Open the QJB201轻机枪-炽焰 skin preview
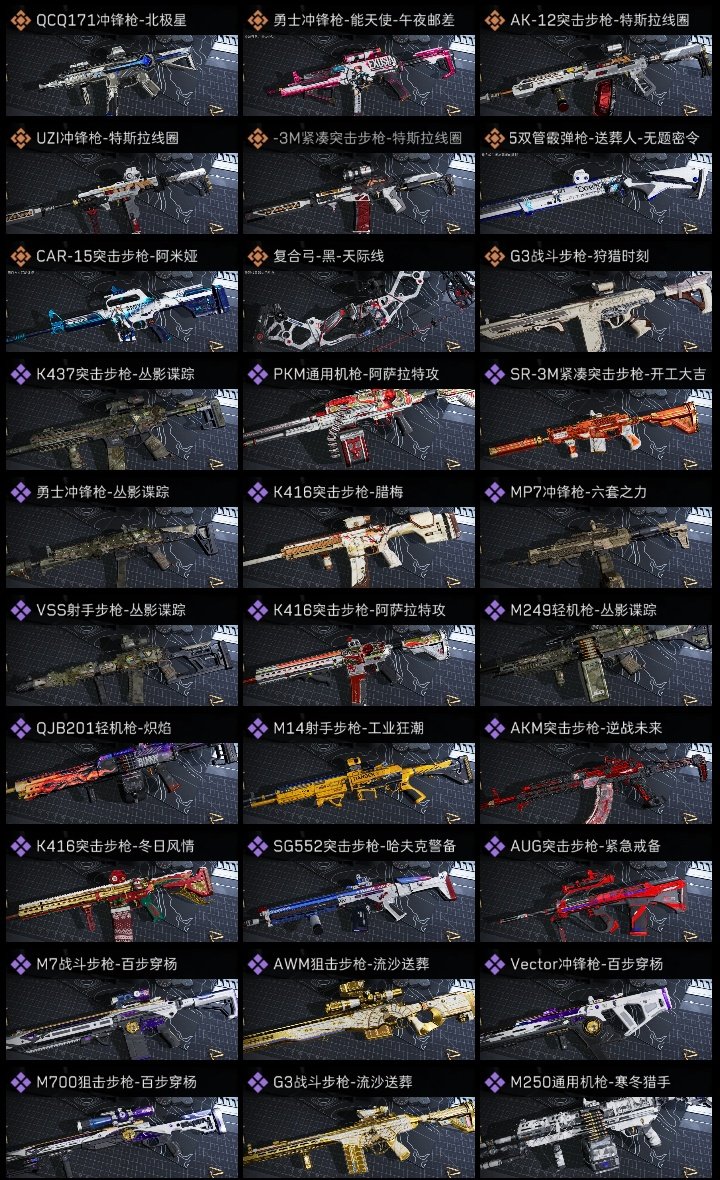Viewport: 720px width, 1180px height. 122,783
